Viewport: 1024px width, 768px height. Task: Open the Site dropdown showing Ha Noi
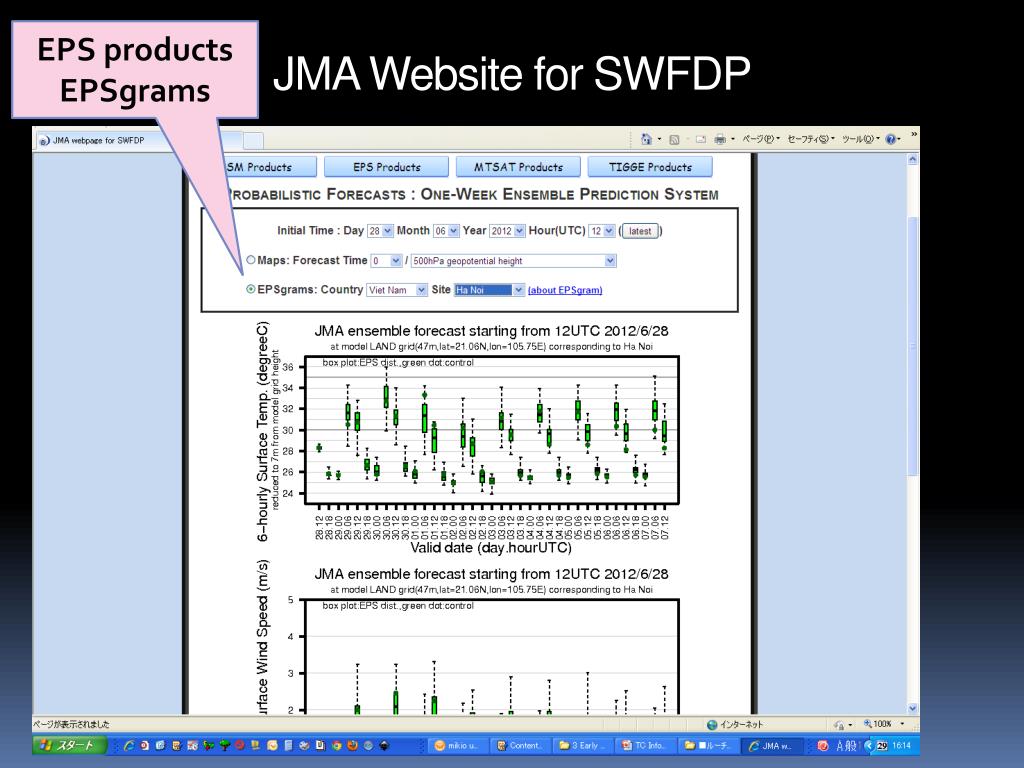click(489, 290)
